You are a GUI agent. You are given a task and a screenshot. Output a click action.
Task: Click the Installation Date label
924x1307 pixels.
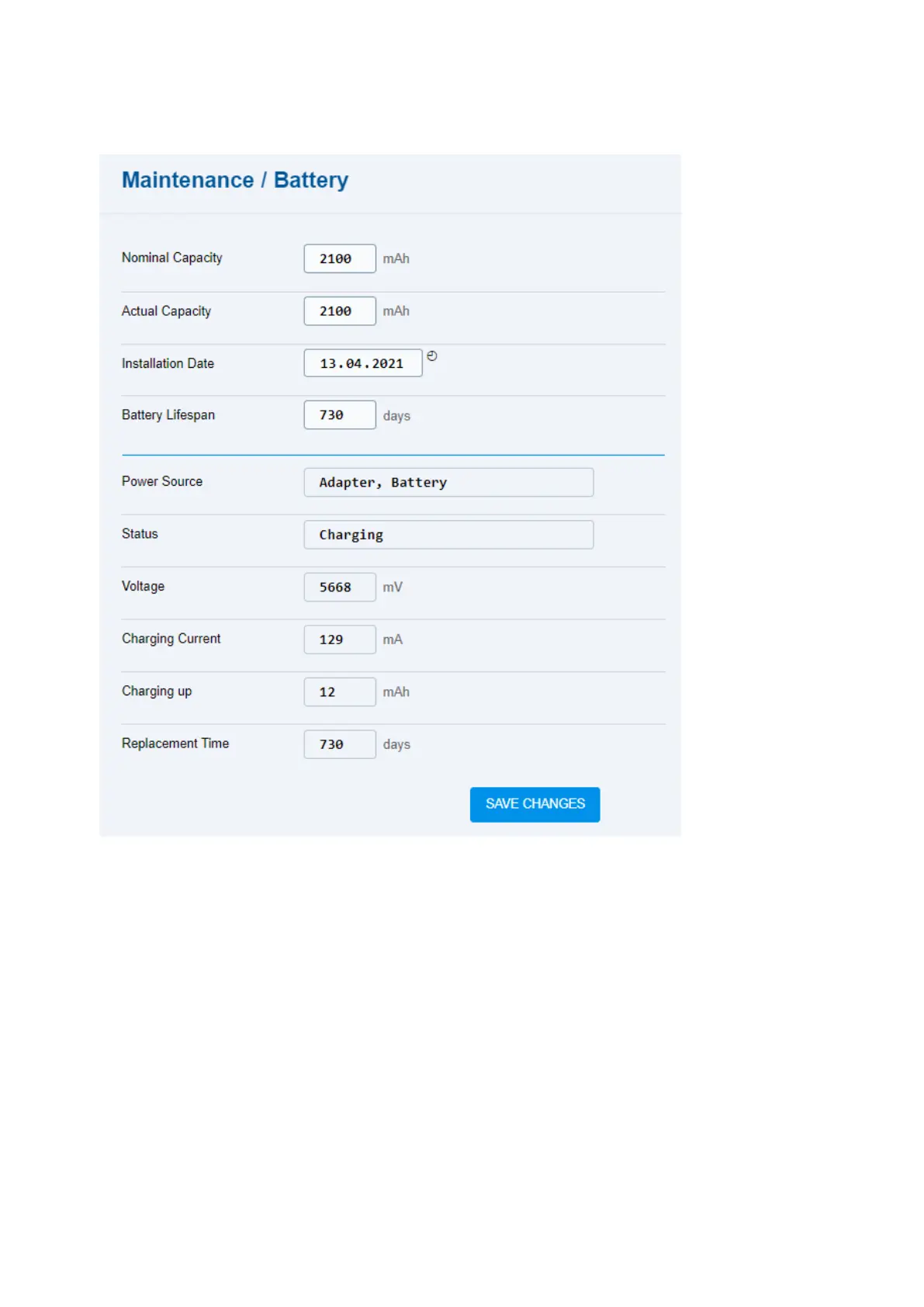point(168,363)
